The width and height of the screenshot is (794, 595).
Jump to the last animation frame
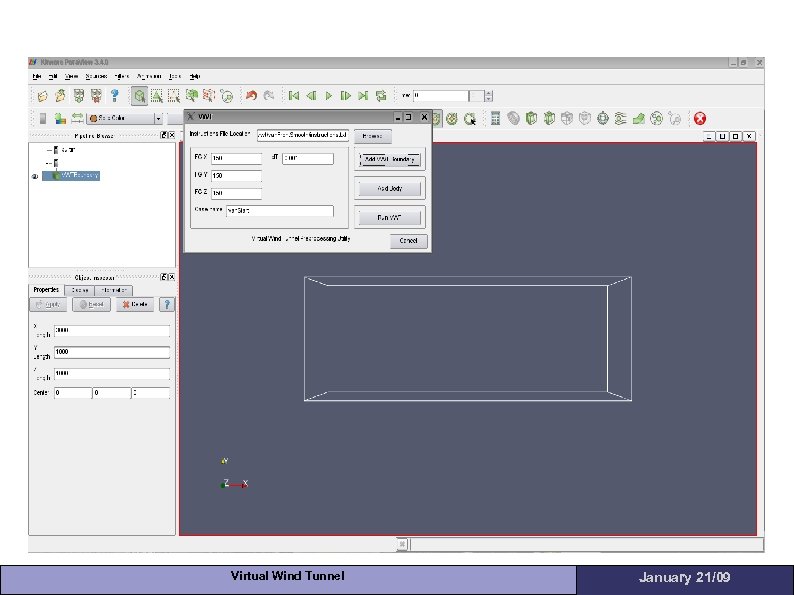[x=363, y=95]
